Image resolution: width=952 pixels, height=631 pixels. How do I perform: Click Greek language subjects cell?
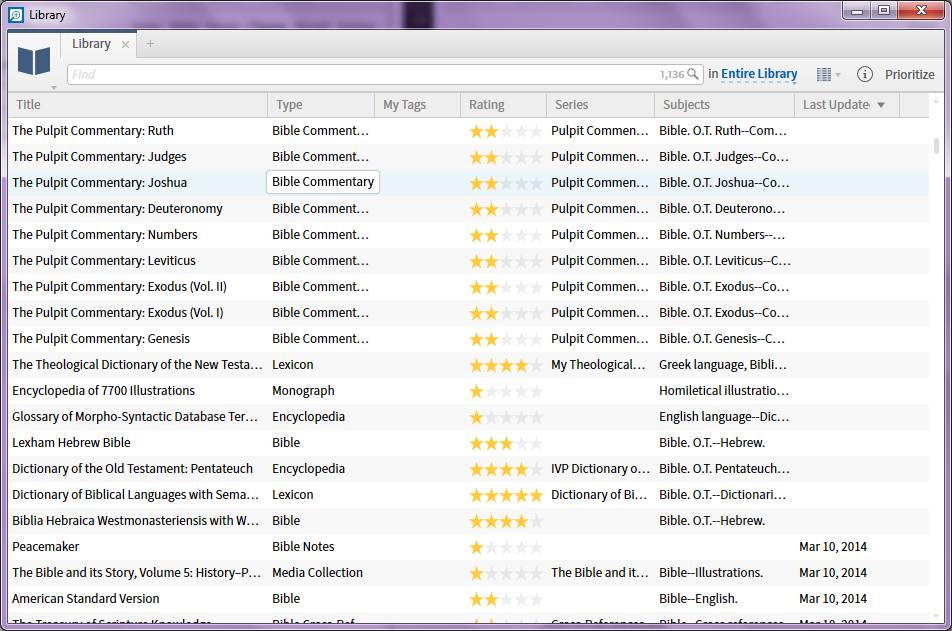pyautogui.click(x=722, y=365)
